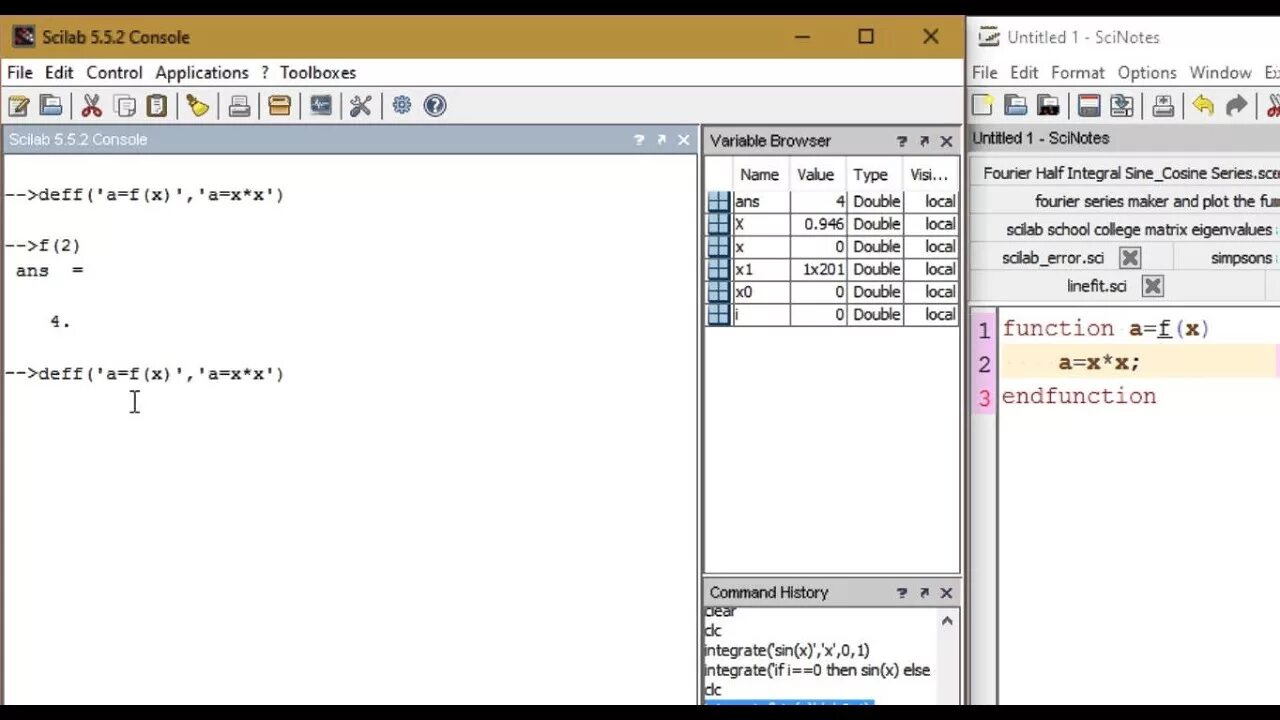Click the Command History help question mark
Image resolution: width=1280 pixels, height=720 pixels.
902,593
